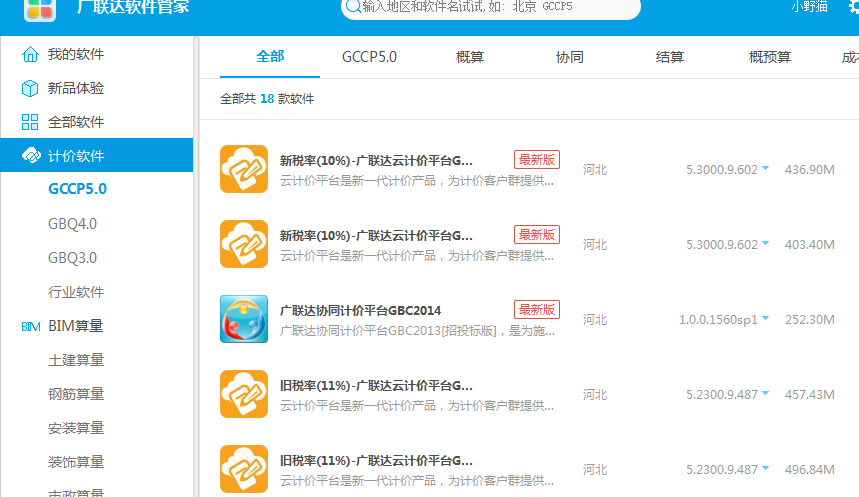The image size is (859, 497).
Task: Click the search magnifier icon
Action: [x=353, y=7]
